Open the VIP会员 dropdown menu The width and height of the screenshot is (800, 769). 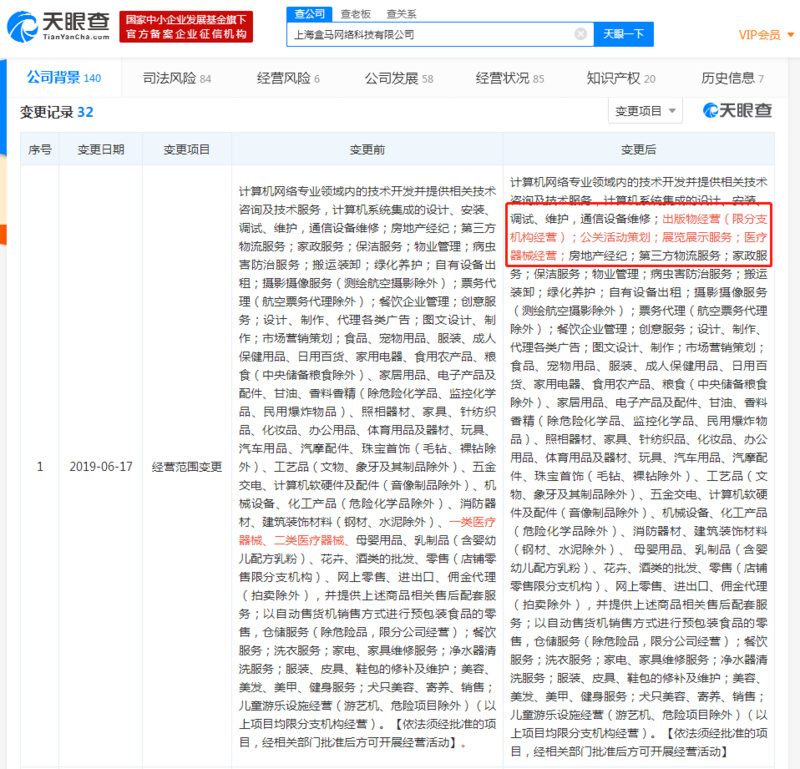[x=764, y=35]
